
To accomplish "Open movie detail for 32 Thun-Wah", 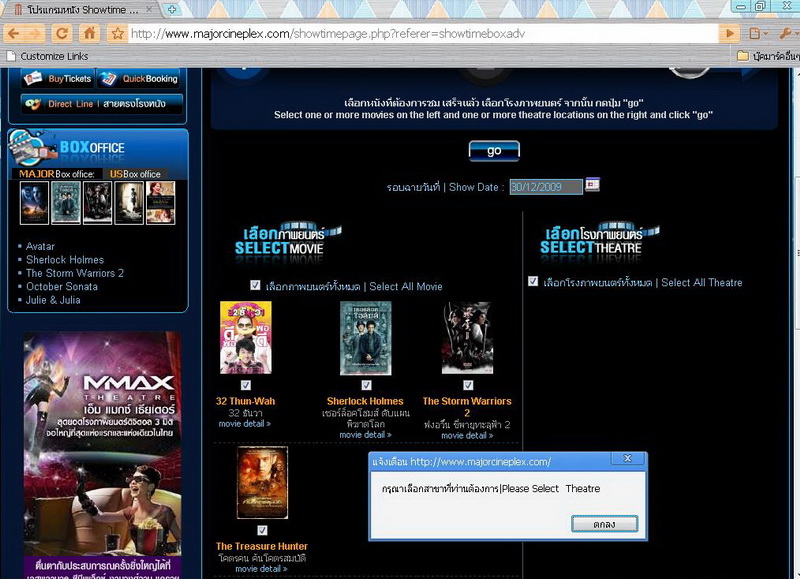I will click(x=245, y=424).
